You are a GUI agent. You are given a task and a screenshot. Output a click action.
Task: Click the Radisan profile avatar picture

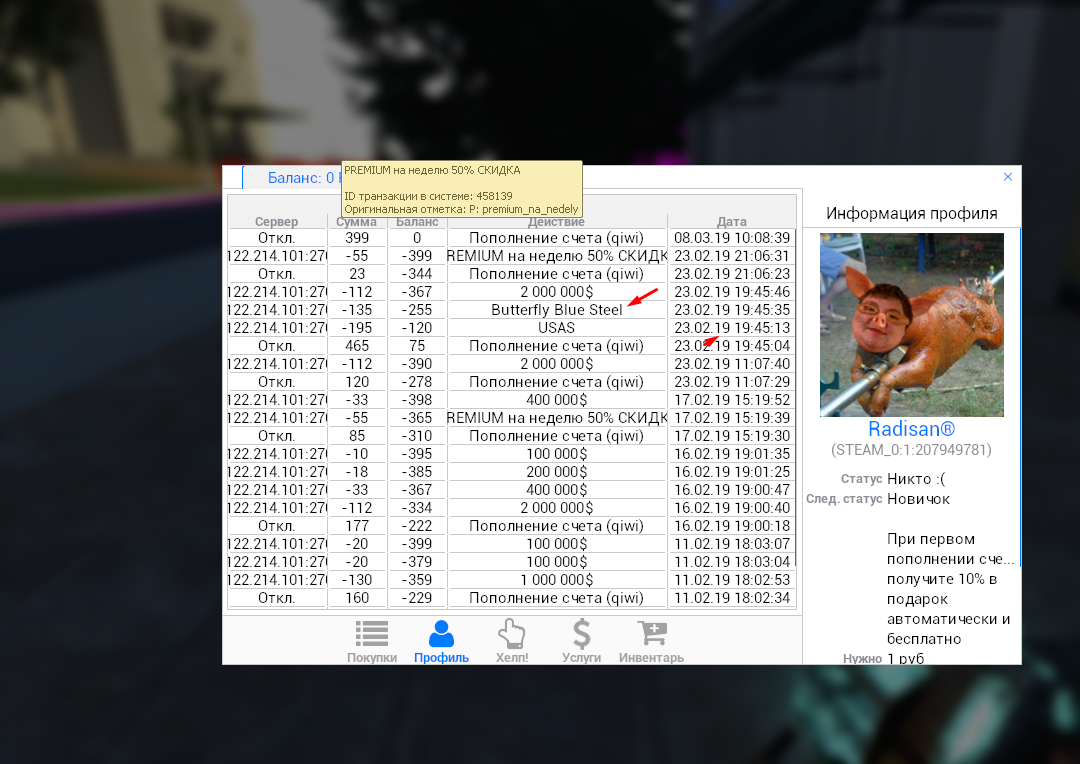click(x=911, y=324)
